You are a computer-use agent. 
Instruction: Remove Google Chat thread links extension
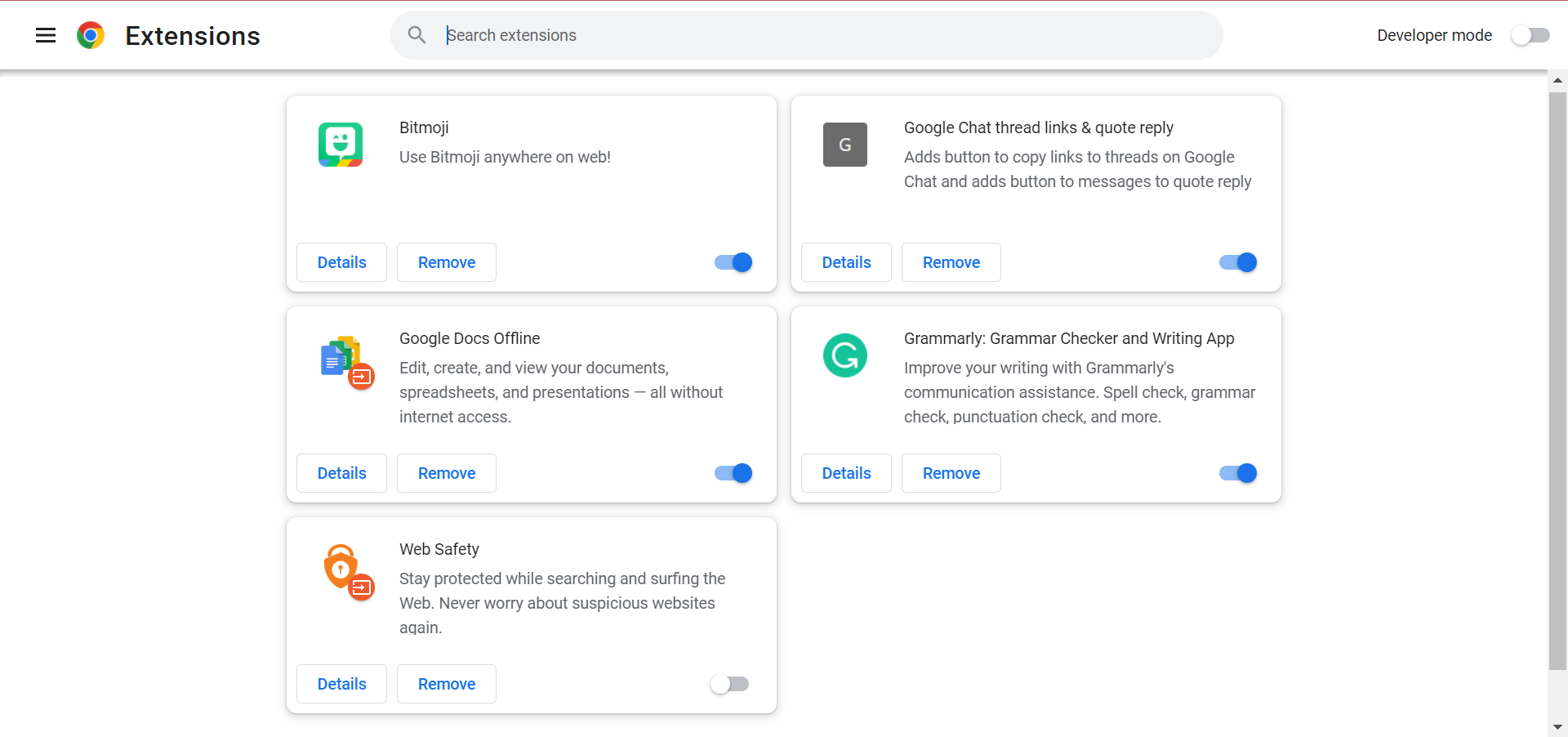[951, 262]
